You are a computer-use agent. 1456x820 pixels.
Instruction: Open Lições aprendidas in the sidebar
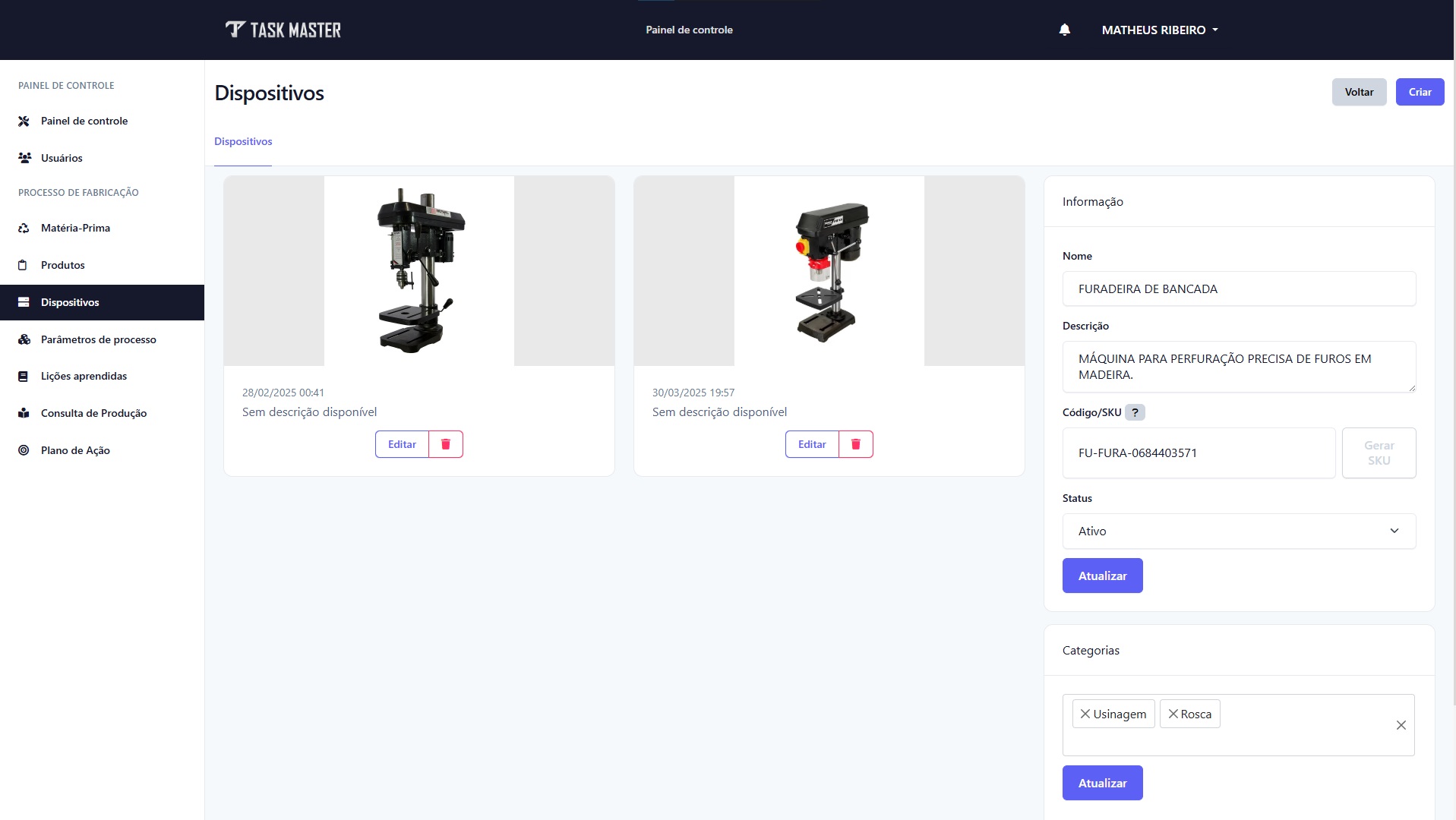point(84,376)
